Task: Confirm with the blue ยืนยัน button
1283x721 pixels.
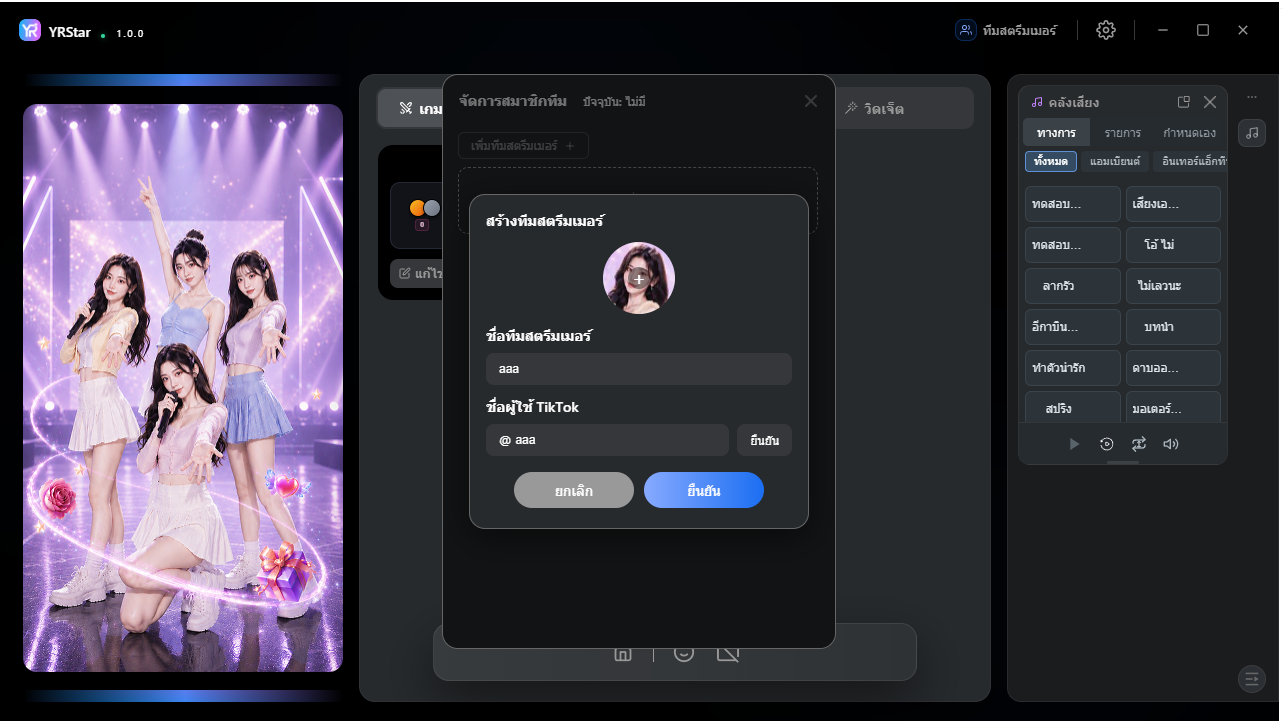Action: (704, 490)
